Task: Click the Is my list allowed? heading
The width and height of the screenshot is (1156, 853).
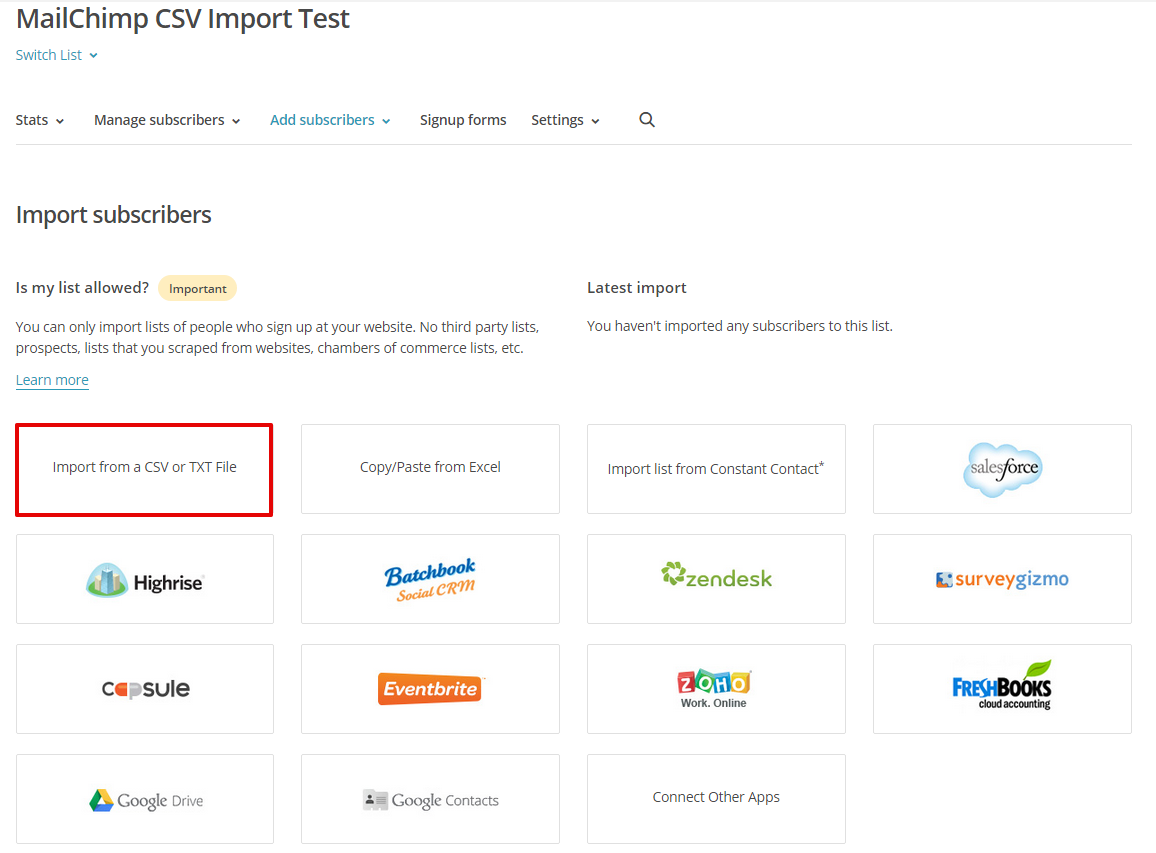Action: pyautogui.click(x=83, y=288)
